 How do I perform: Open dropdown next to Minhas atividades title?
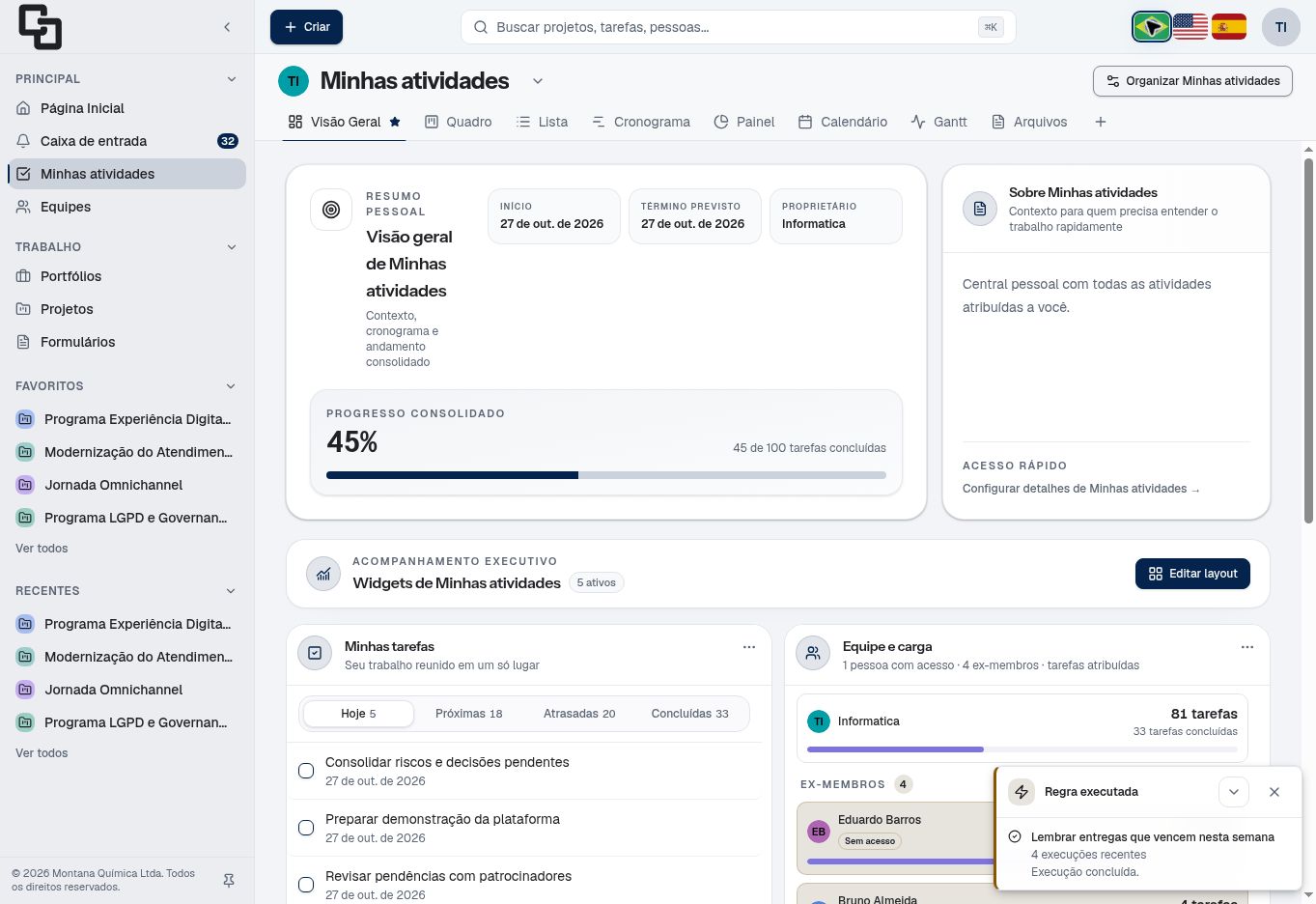click(538, 81)
